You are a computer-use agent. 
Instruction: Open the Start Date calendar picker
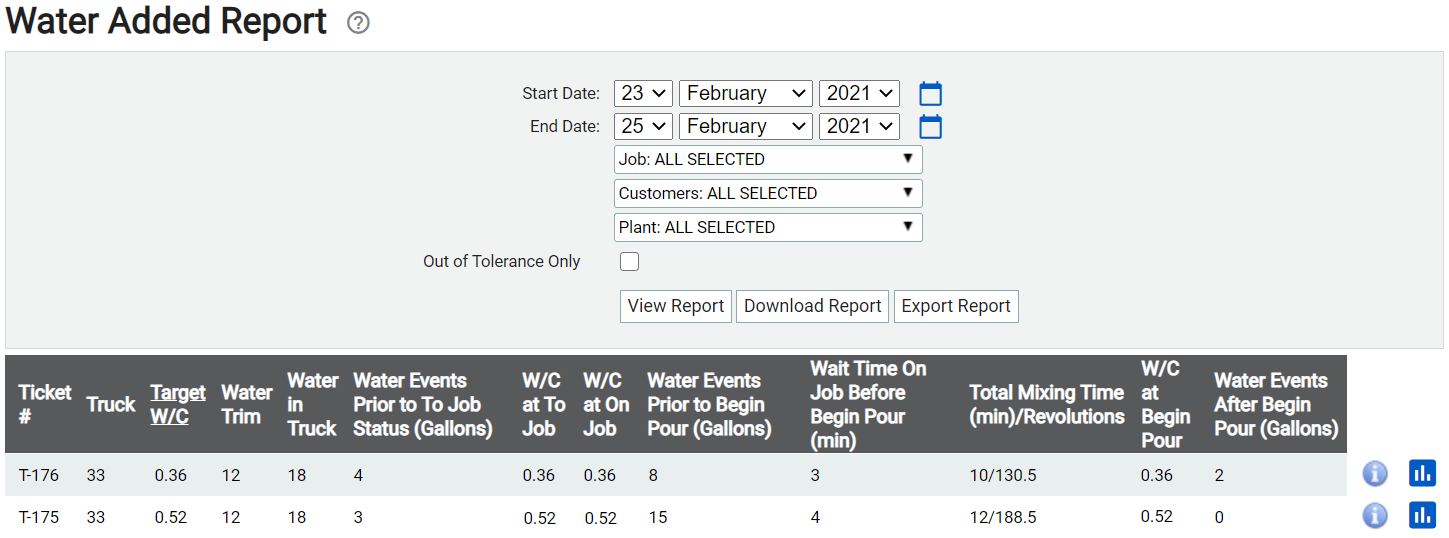tap(930, 94)
